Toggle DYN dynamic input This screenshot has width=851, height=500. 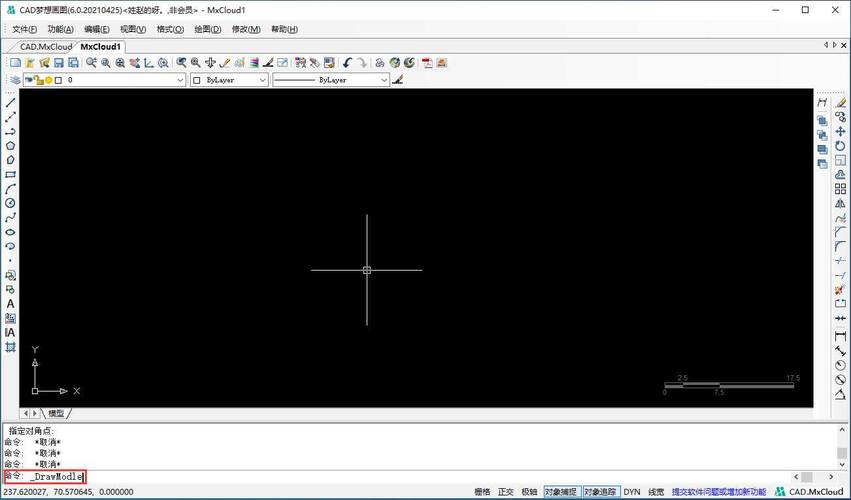point(632,492)
